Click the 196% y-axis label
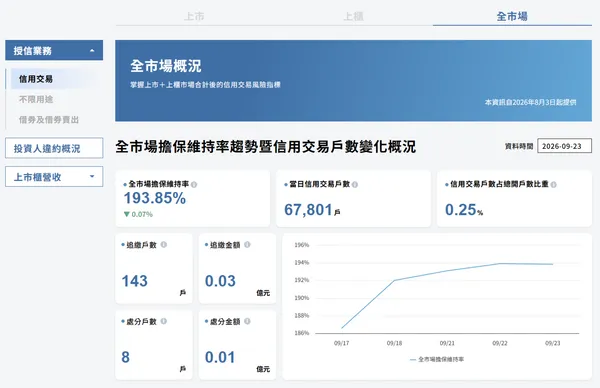This screenshot has height=388, width=600. [302, 245]
